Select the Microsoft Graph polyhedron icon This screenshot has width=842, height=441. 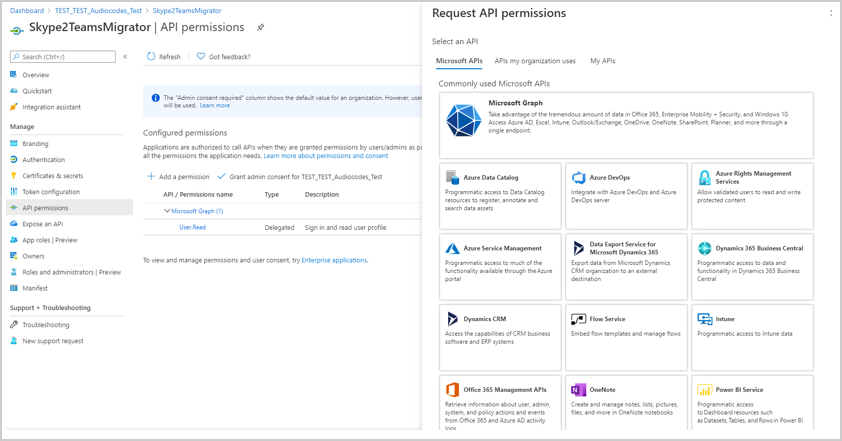pos(463,120)
